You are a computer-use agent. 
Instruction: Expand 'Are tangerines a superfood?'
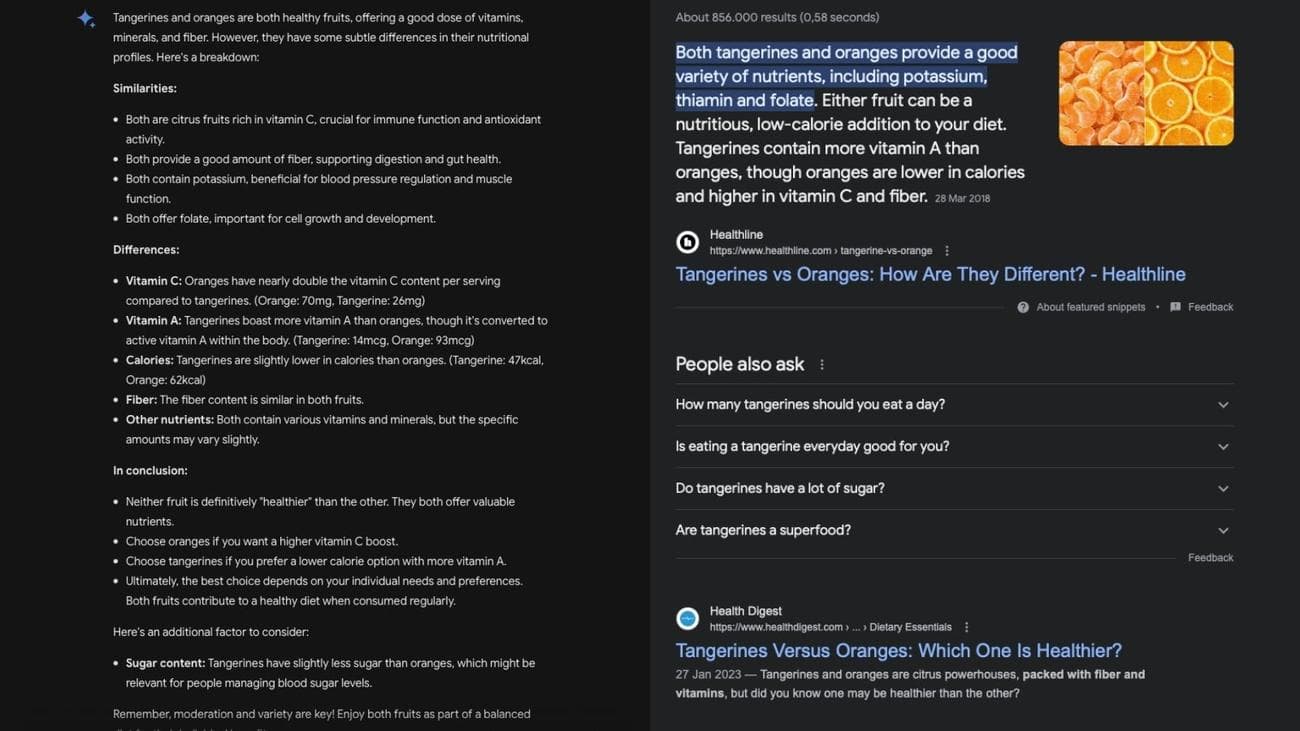(x=1223, y=530)
